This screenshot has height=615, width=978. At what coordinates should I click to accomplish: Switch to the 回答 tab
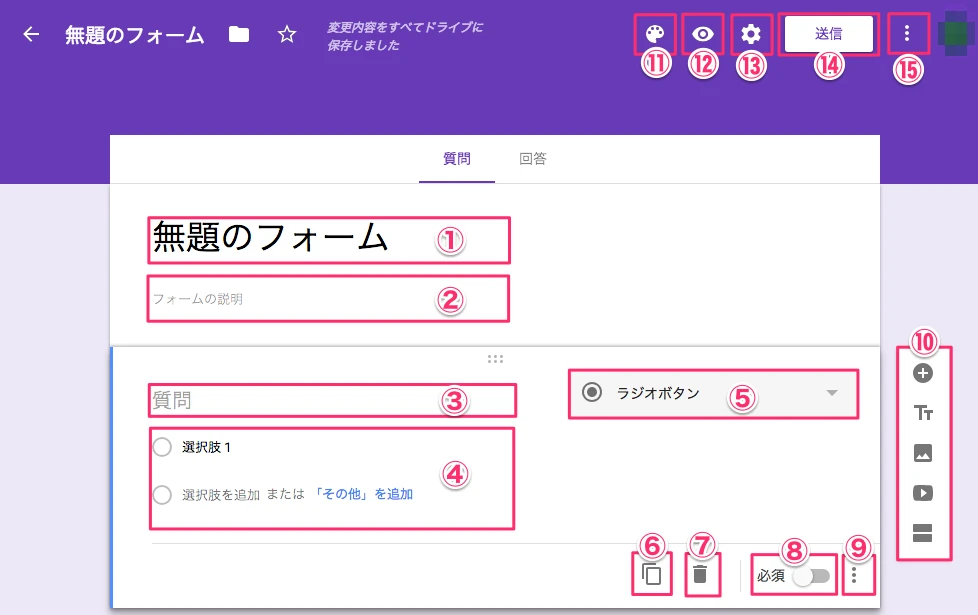coord(533,159)
